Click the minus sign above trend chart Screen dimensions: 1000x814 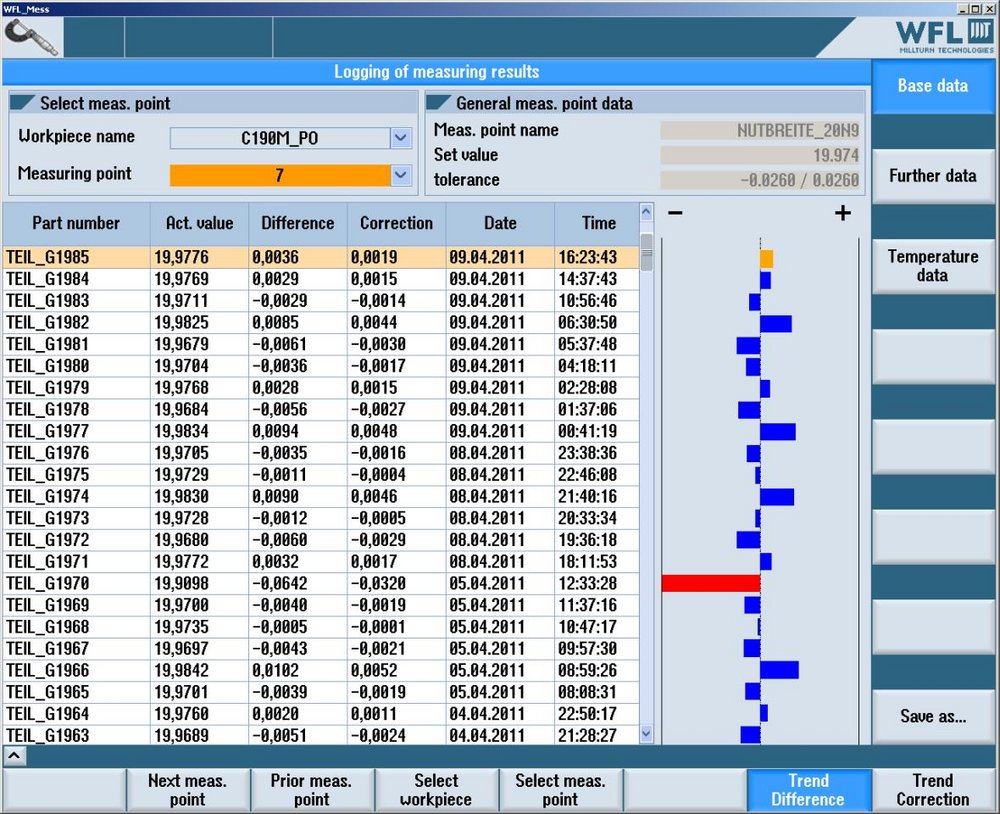[675, 213]
